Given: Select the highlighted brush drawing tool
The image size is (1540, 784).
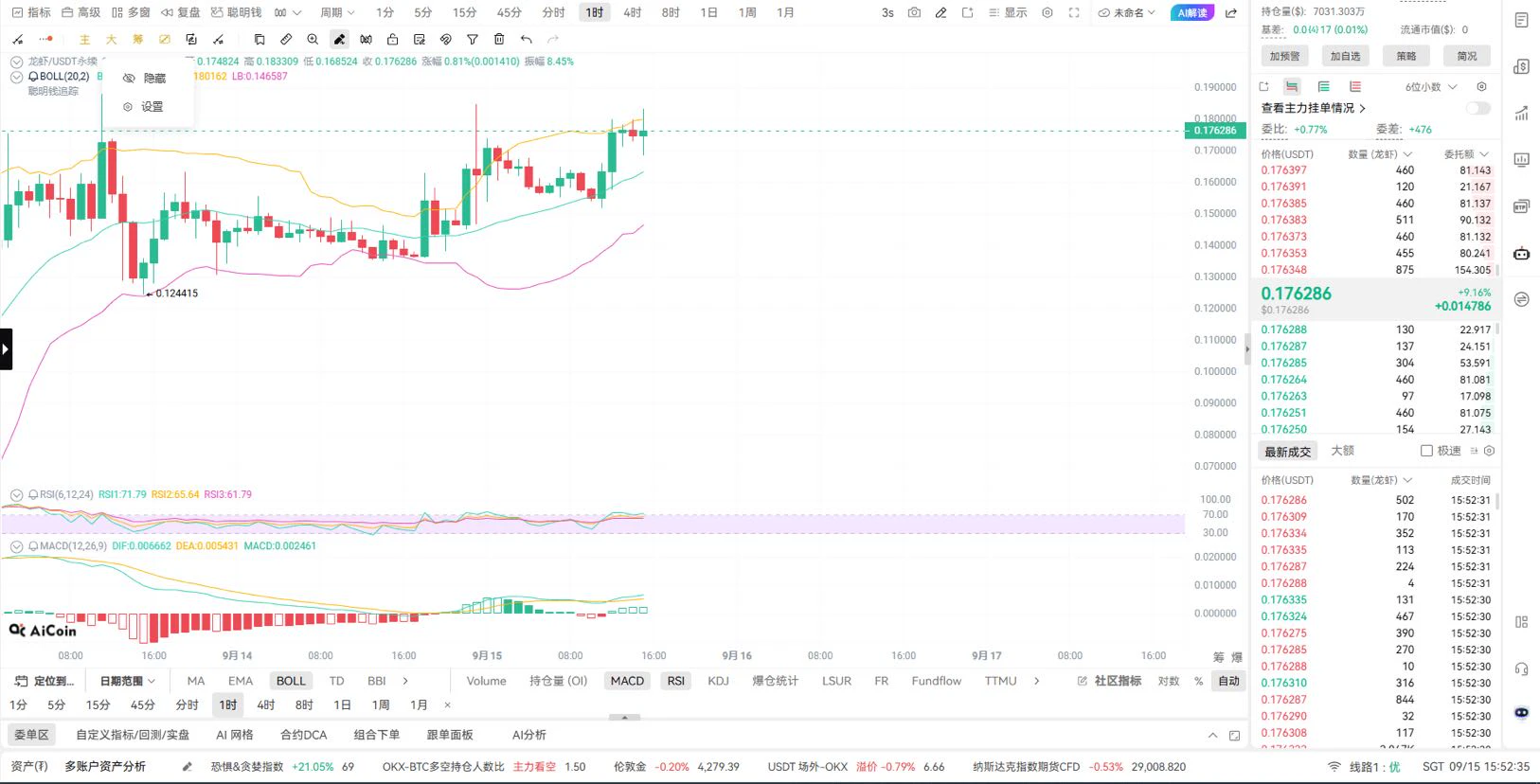Looking at the screenshot, I should click(339, 40).
